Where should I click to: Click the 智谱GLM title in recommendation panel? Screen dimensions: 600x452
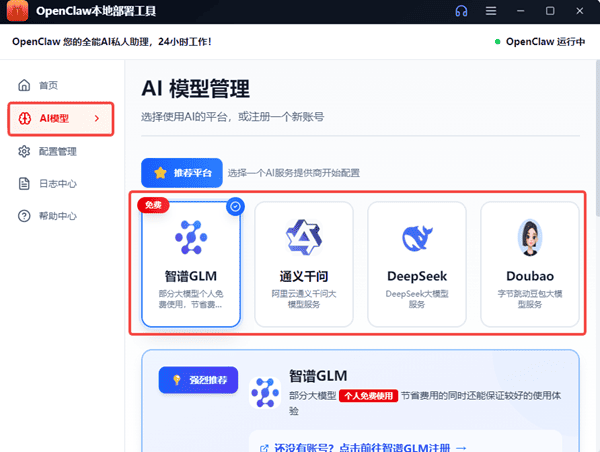point(318,375)
